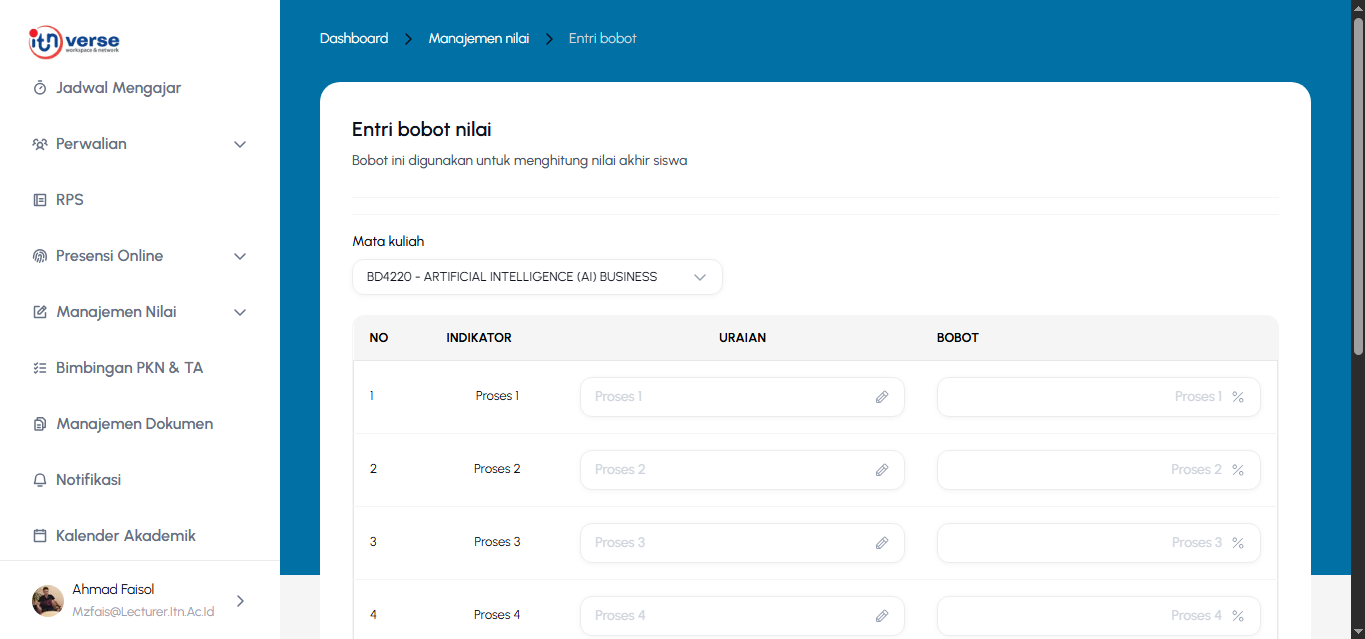Image resolution: width=1365 pixels, height=639 pixels.
Task: Click the percent icon in the Proses 4 bobot field
Action: 1238,616
